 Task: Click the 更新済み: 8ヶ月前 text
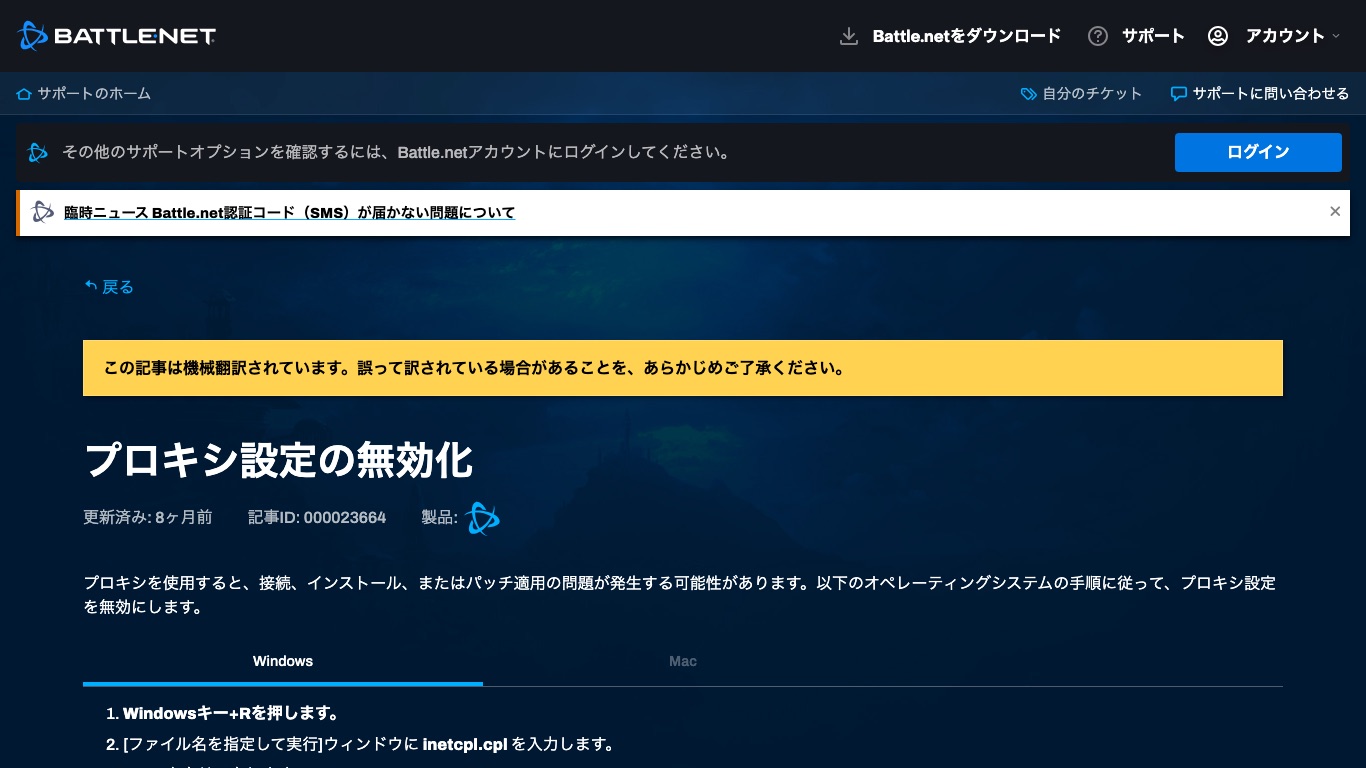(x=148, y=518)
